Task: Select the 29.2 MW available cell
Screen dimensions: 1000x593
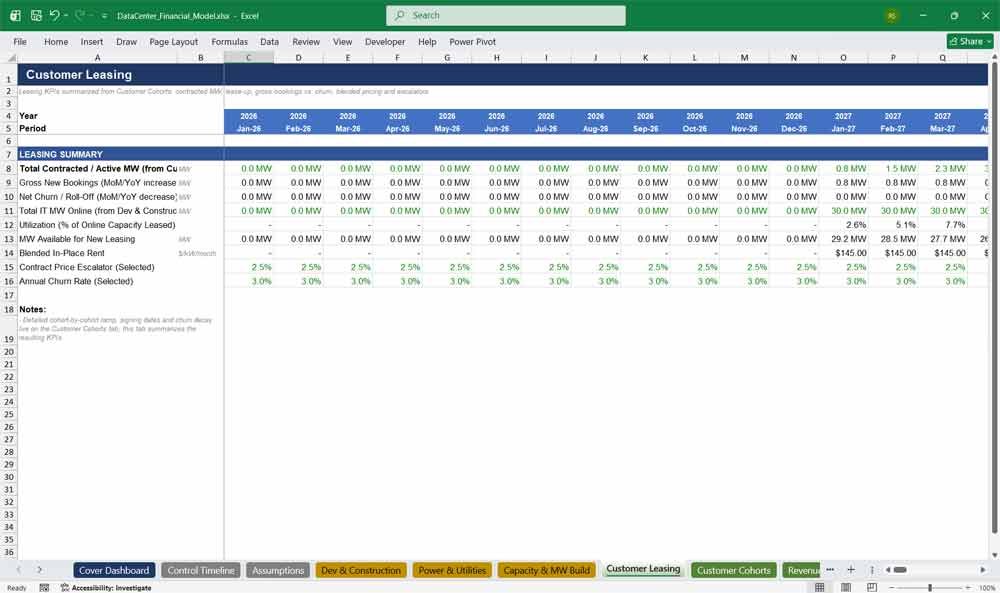Action: (x=843, y=239)
